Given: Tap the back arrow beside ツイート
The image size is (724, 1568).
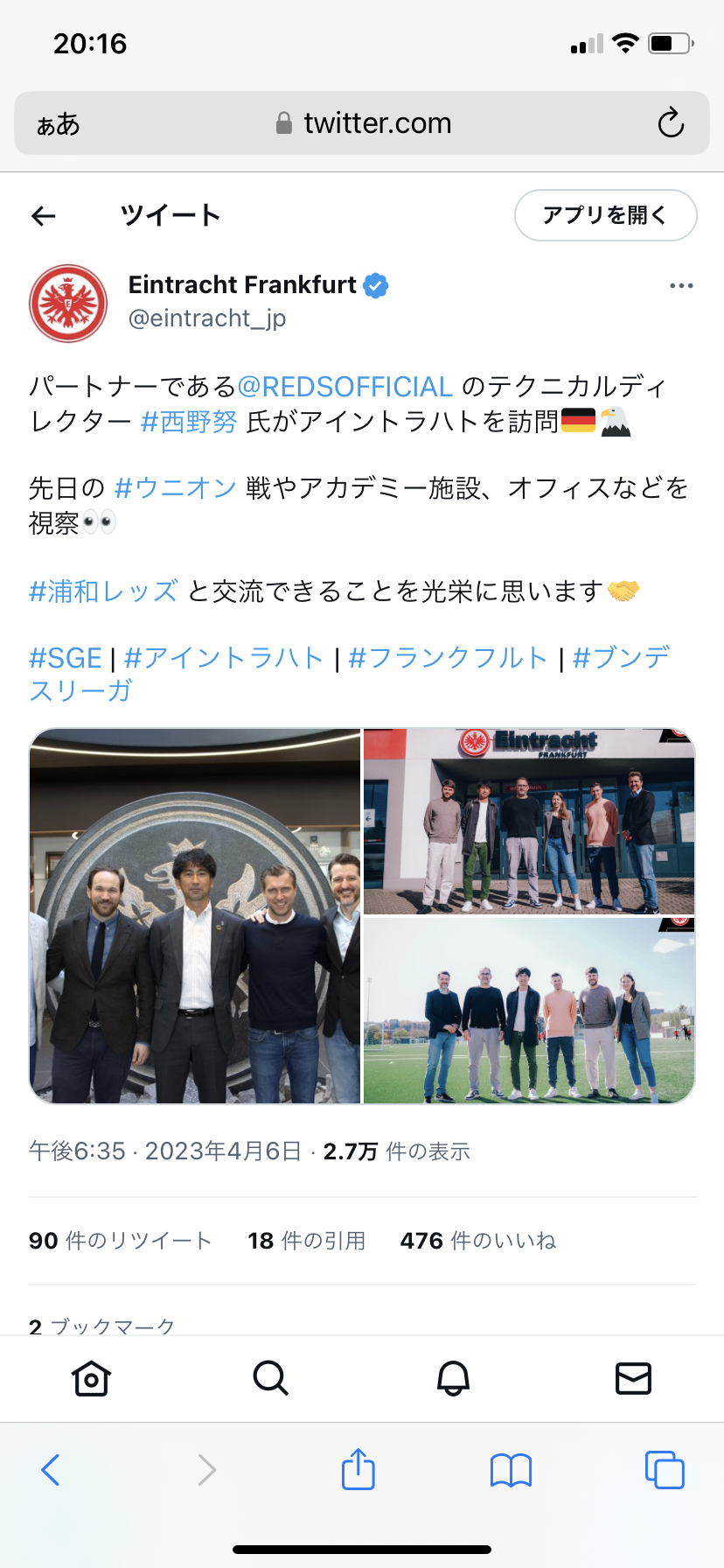Looking at the screenshot, I should tap(43, 215).
